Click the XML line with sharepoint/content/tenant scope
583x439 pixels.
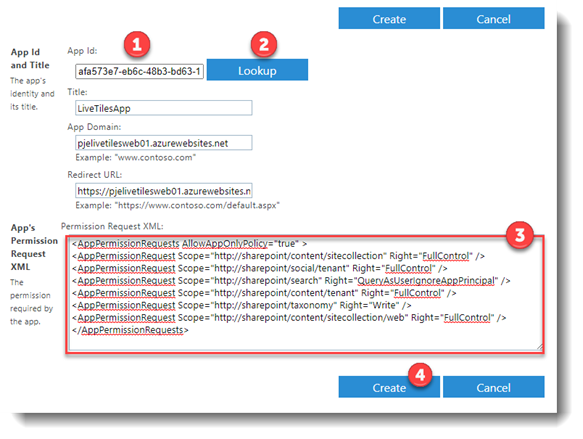click(x=264, y=293)
